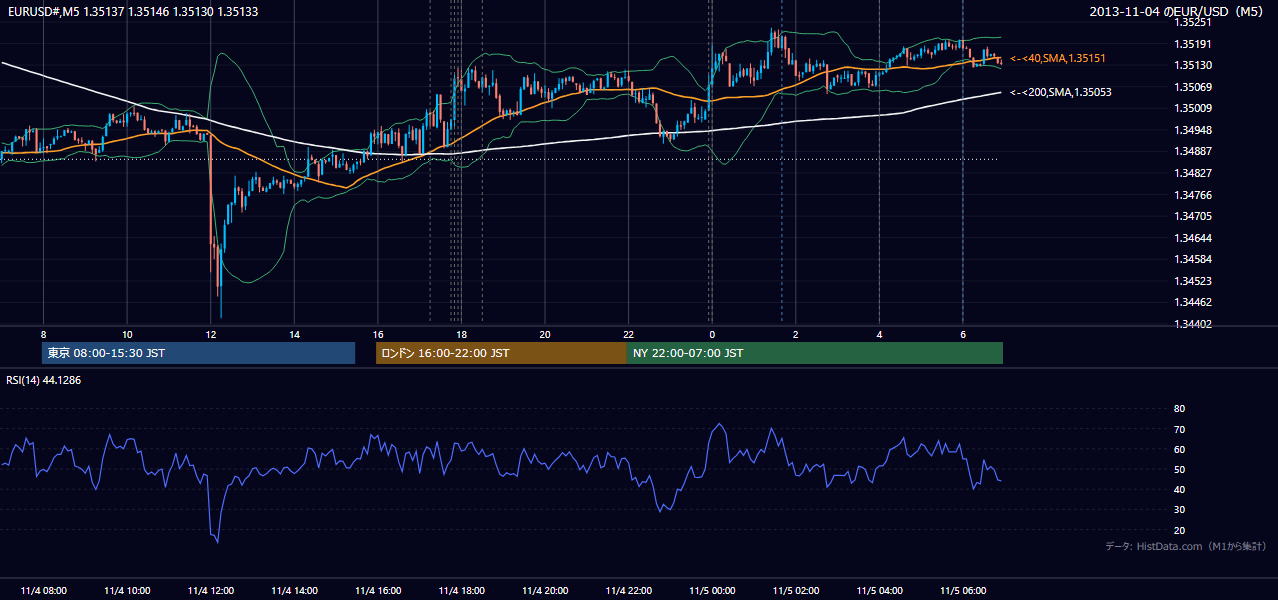Click price axis value 1.34462
The image size is (1278, 600).
click(x=1193, y=302)
